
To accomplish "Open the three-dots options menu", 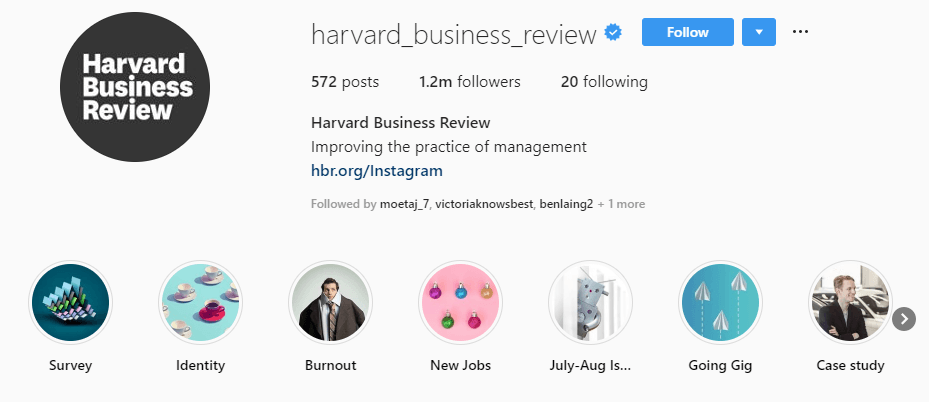I will click(x=800, y=32).
